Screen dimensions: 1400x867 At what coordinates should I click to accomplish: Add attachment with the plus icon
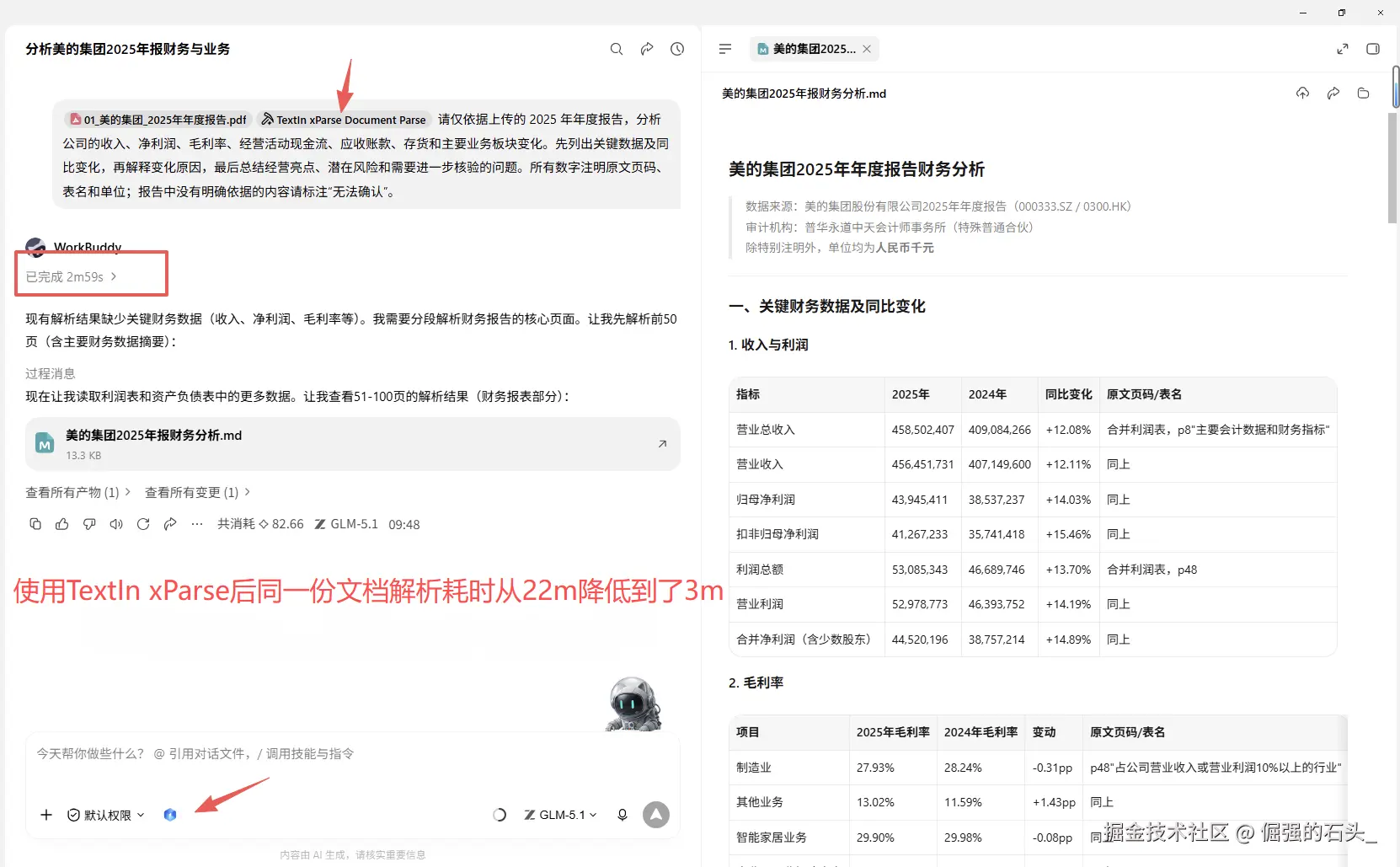46,815
